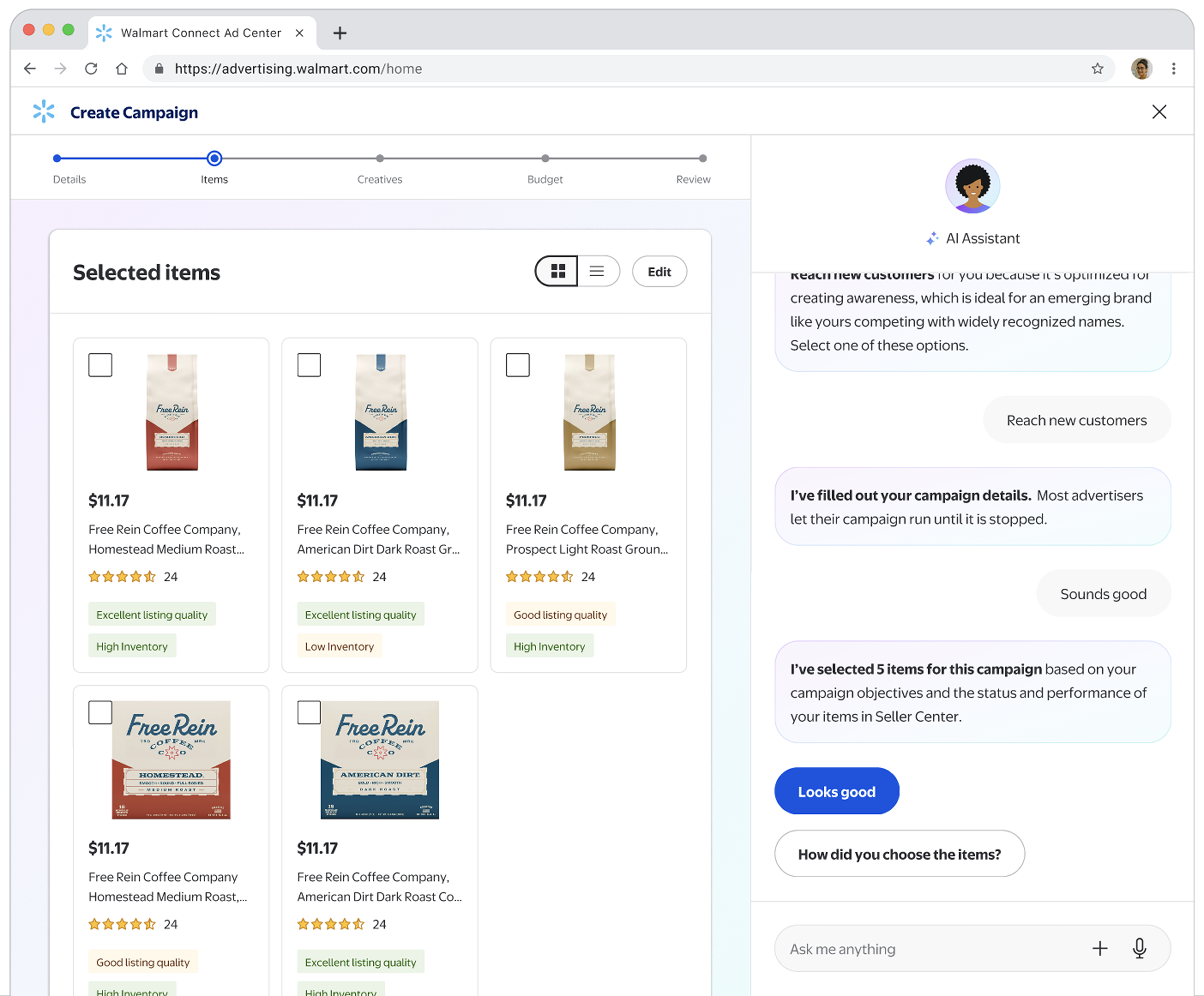This screenshot has width=1204, height=996.
Task: Click the Walmart spark logo beside Create Campaign
Action: [x=44, y=112]
